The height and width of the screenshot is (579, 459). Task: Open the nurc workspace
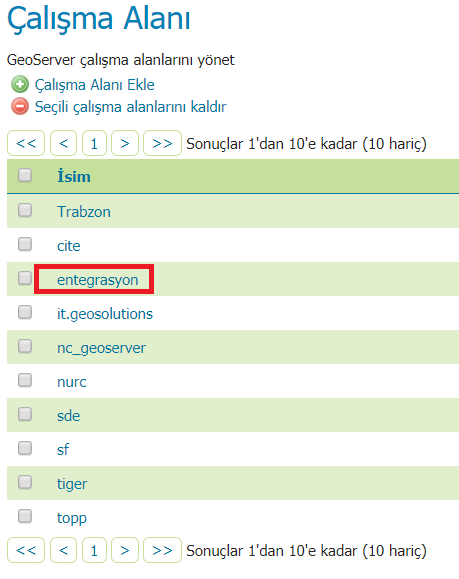[x=72, y=382]
